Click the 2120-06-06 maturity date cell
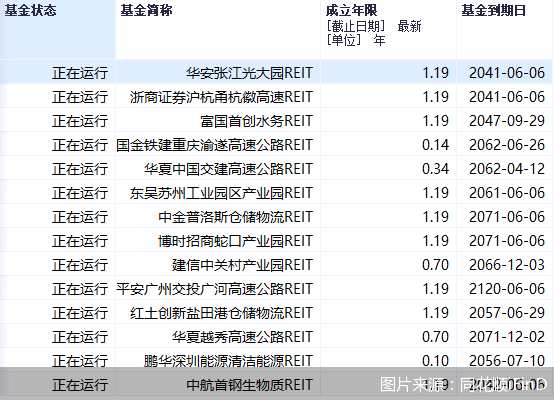554x400 pixels. pyautogui.click(x=507, y=289)
